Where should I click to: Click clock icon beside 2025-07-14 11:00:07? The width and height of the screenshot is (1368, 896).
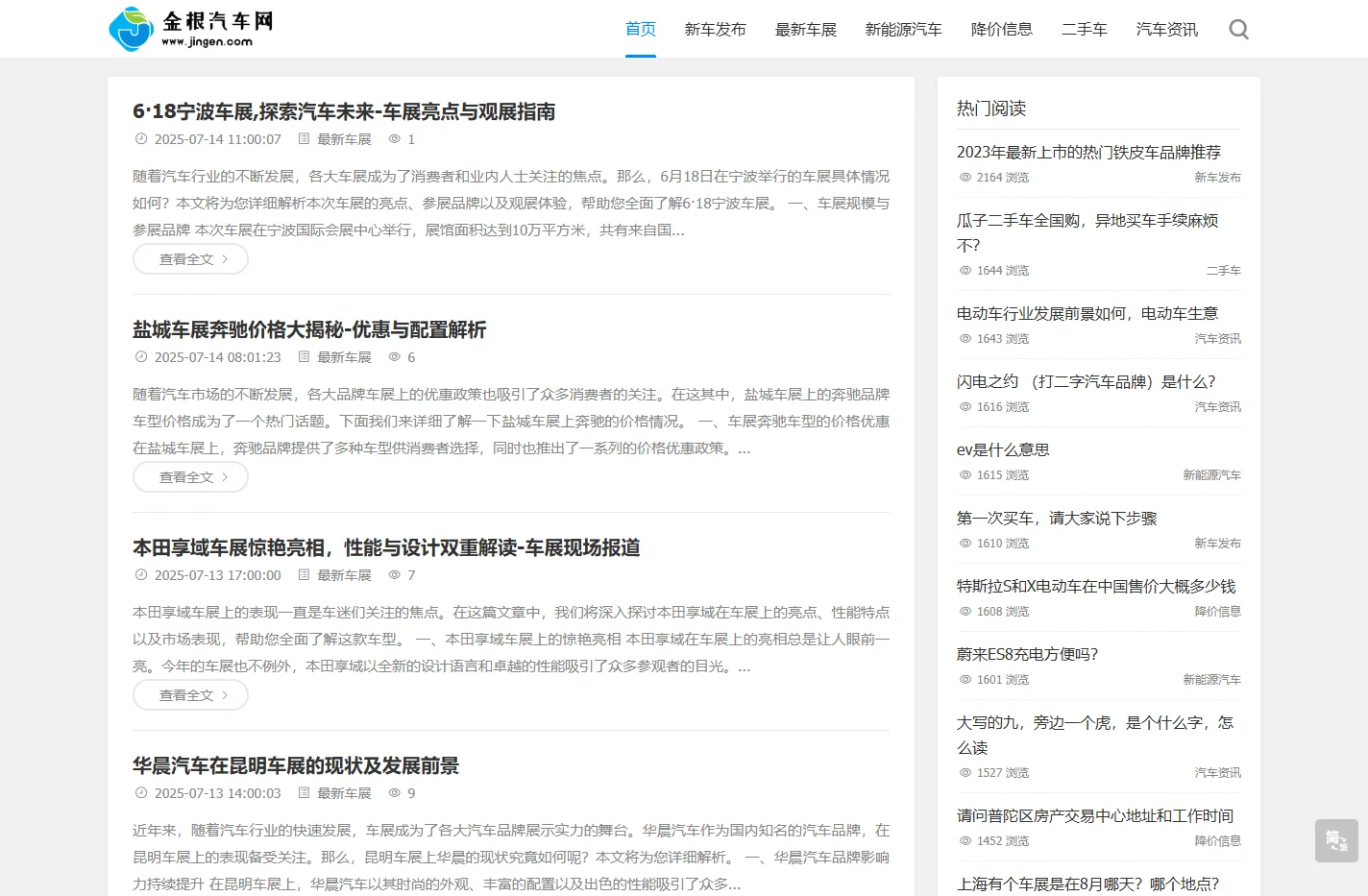click(141, 139)
